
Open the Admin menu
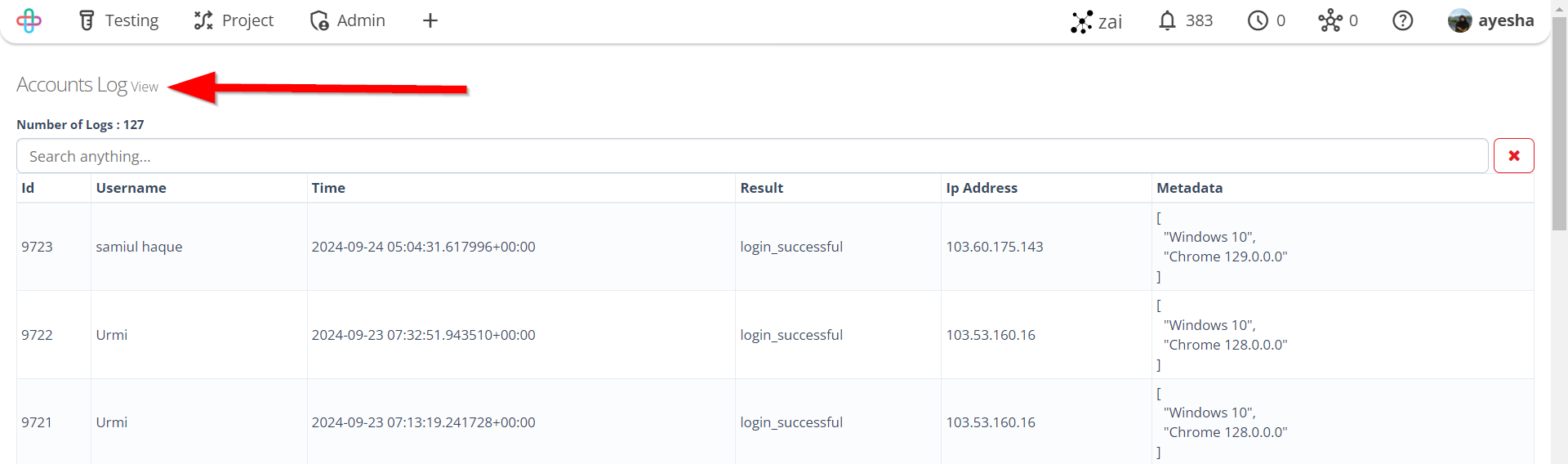tap(348, 20)
